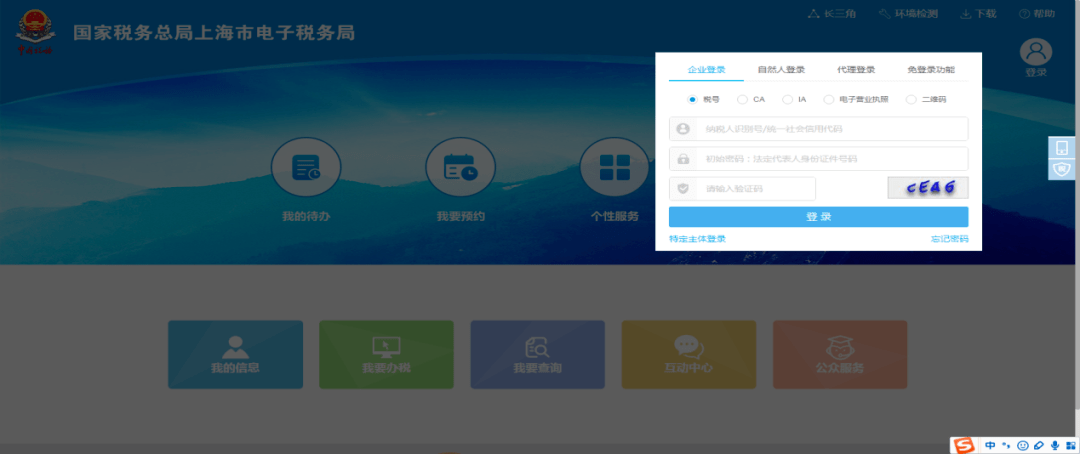Switch to the 自然人登录 tab
This screenshot has height=454, width=1080.
[x=781, y=70]
